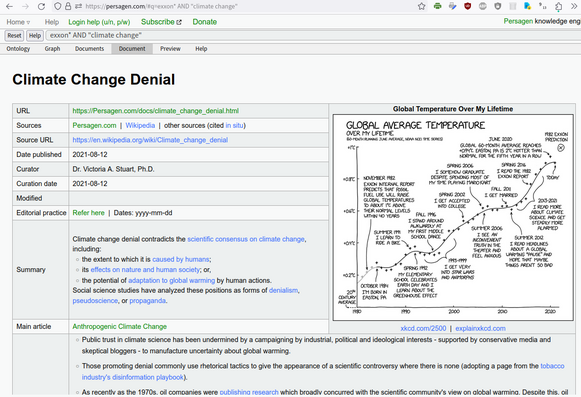The width and height of the screenshot is (581, 397).
Task: Open 'effects on nature and human society' link
Action: coord(146,269)
